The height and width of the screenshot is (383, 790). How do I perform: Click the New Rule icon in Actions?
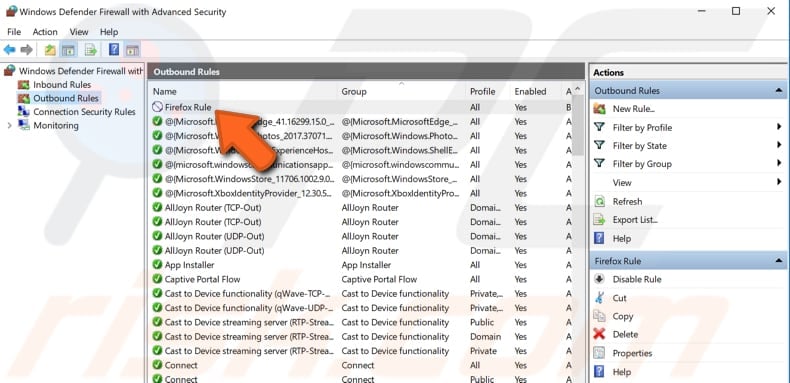point(599,109)
